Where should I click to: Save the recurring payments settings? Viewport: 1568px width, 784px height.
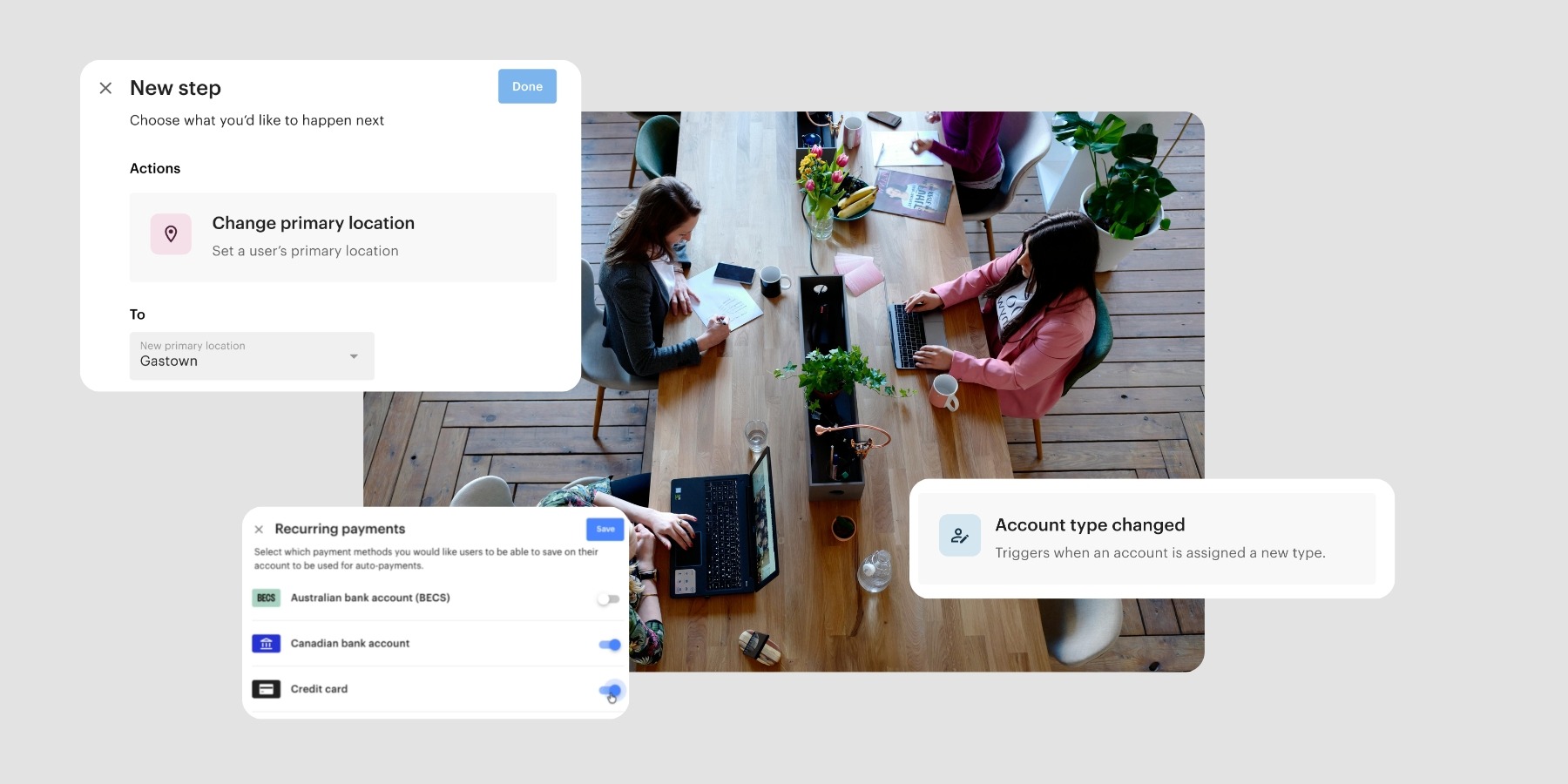tap(605, 529)
